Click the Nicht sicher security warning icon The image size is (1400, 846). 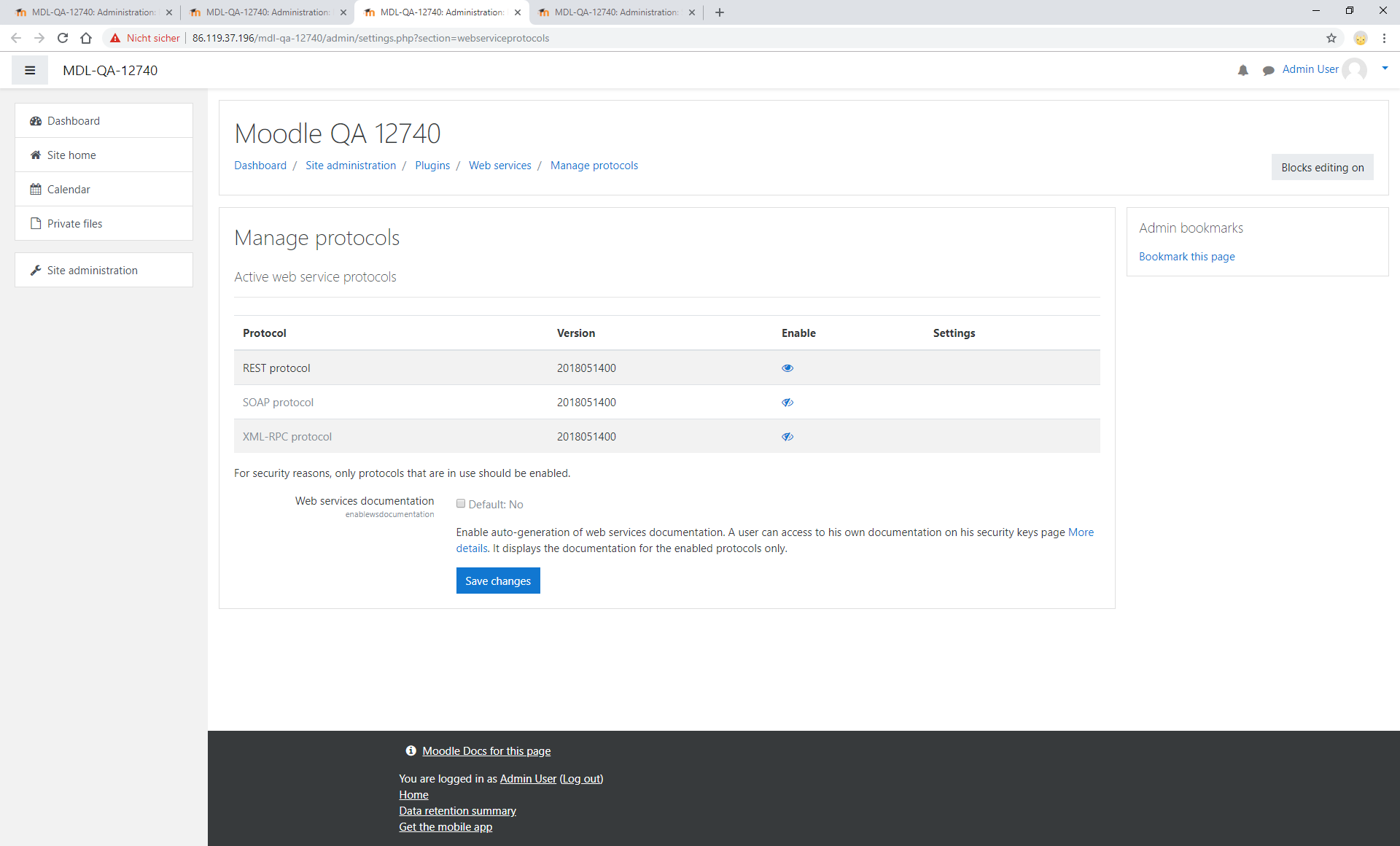tap(115, 38)
